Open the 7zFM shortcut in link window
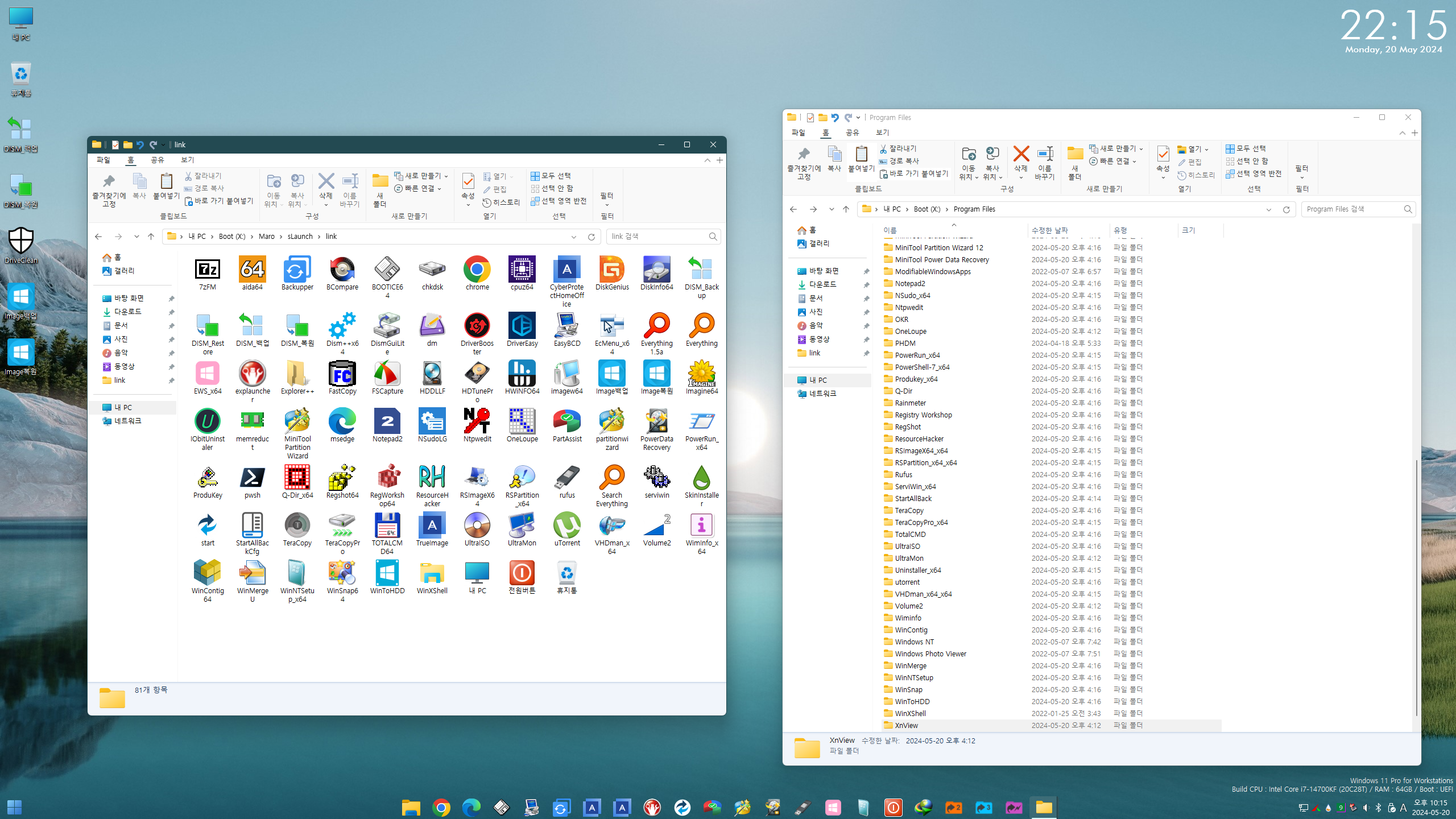This screenshot has width=1456, height=819. pyautogui.click(x=208, y=269)
